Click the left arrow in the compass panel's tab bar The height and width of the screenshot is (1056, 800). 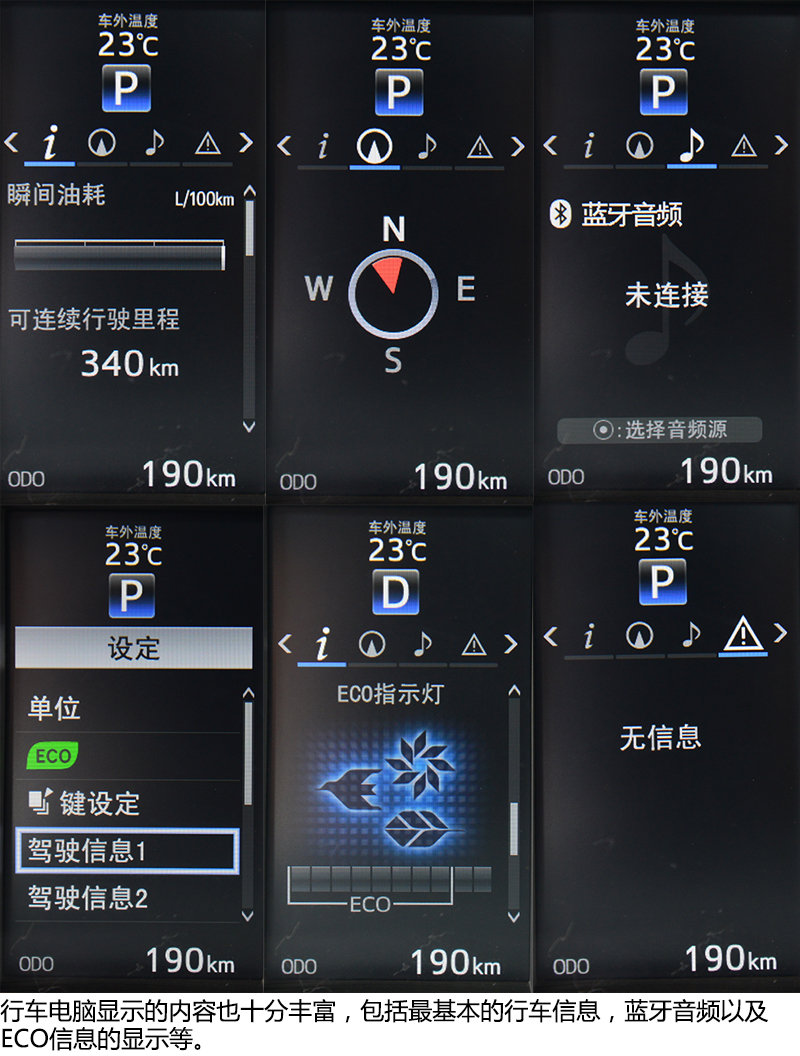[x=284, y=146]
